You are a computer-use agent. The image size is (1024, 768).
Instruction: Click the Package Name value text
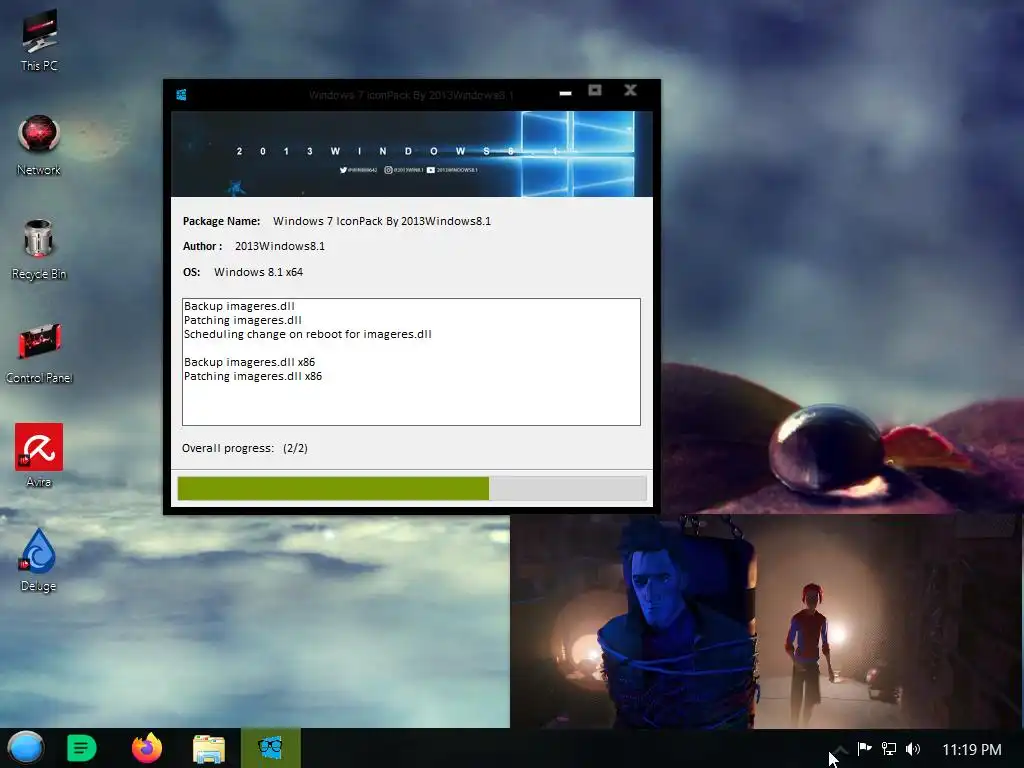pyautogui.click(x=382, y=221)
